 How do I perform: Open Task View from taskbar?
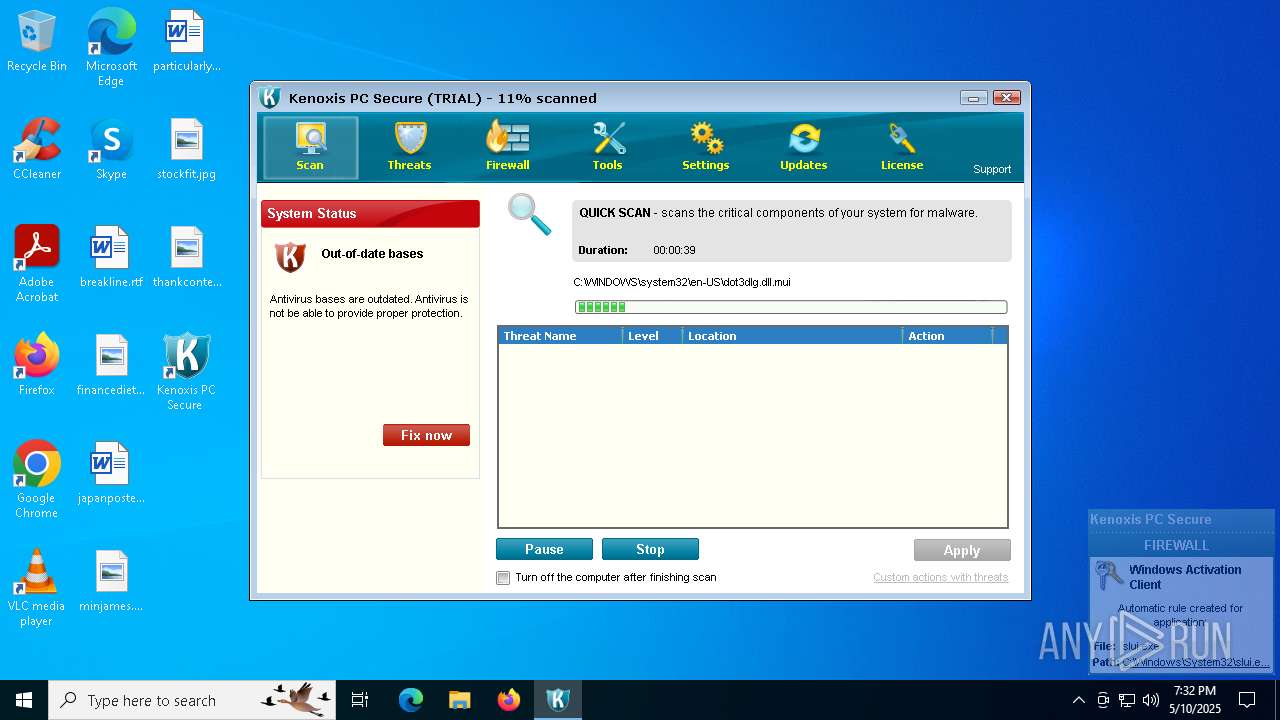(x=360, y=700)
